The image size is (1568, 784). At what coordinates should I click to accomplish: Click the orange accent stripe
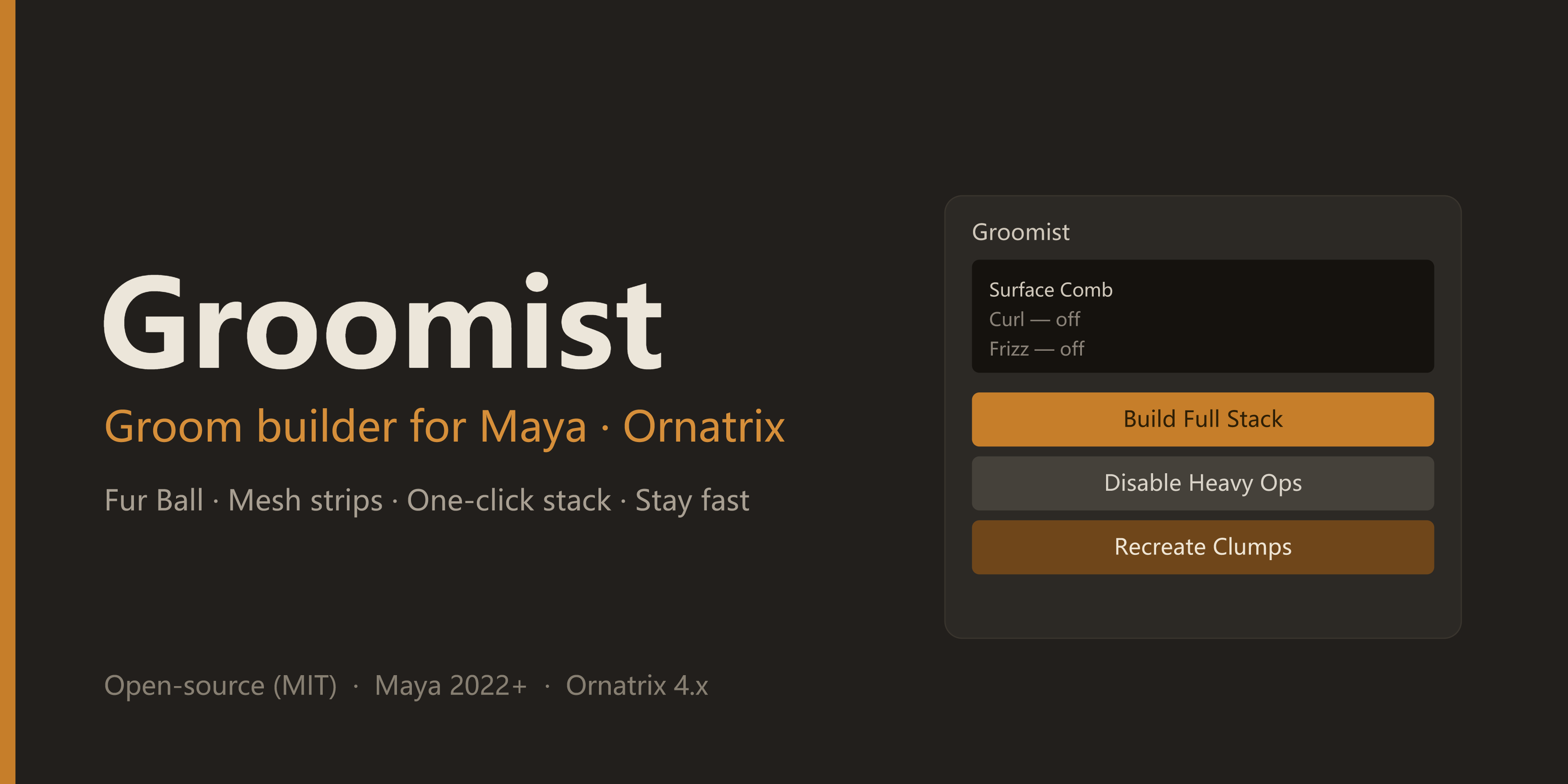point(7,392)
